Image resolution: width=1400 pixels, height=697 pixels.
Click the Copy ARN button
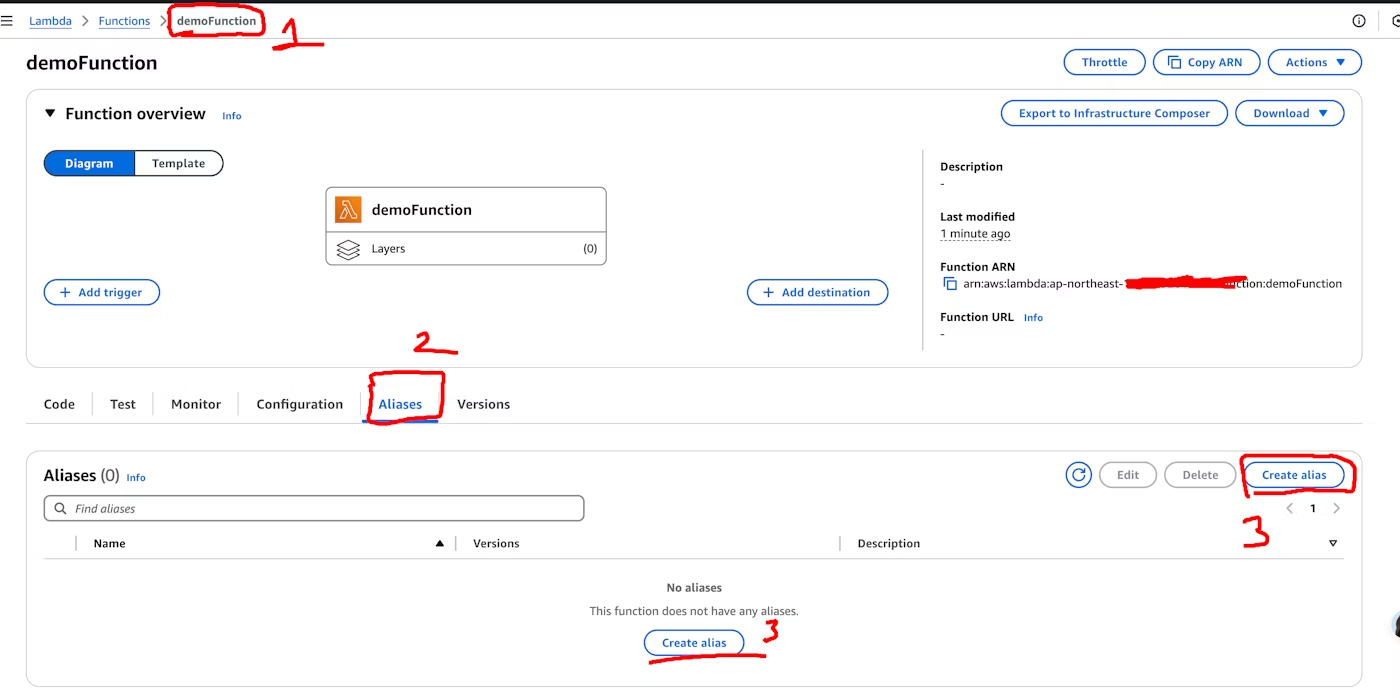click(1205, 62)
